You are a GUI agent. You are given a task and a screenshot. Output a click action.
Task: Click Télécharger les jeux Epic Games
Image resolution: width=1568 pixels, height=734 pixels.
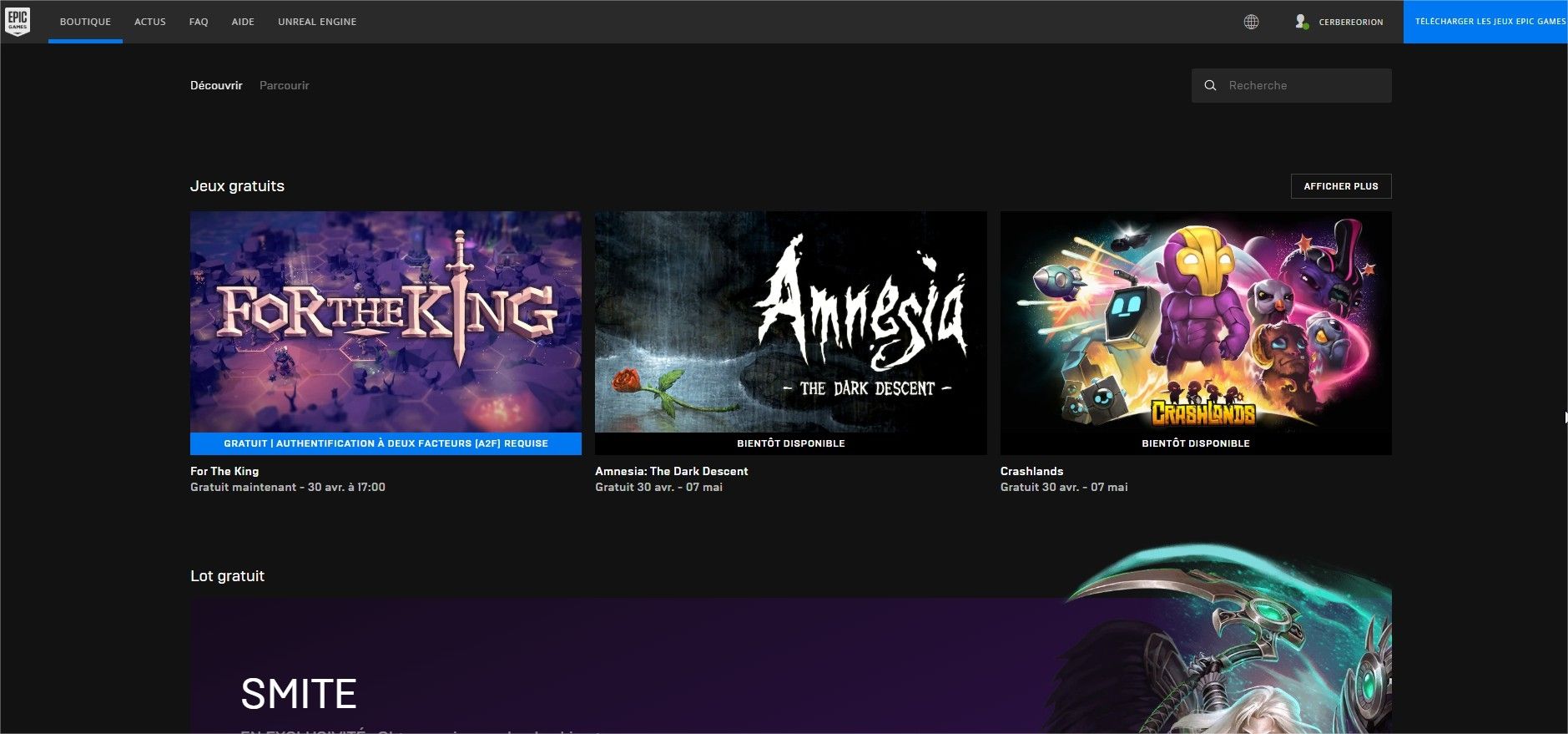coord(1485,22)
